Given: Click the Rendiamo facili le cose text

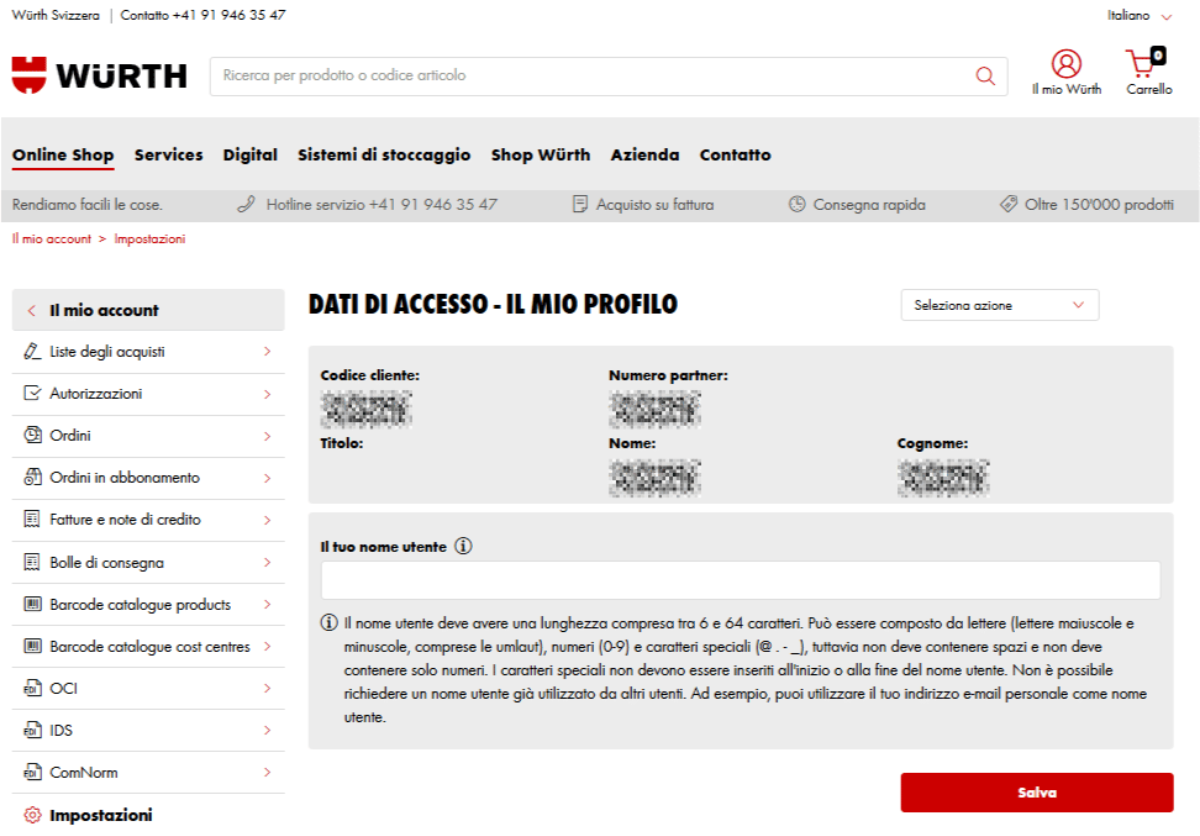Looking at the screenshot, I should pos(87,204).
